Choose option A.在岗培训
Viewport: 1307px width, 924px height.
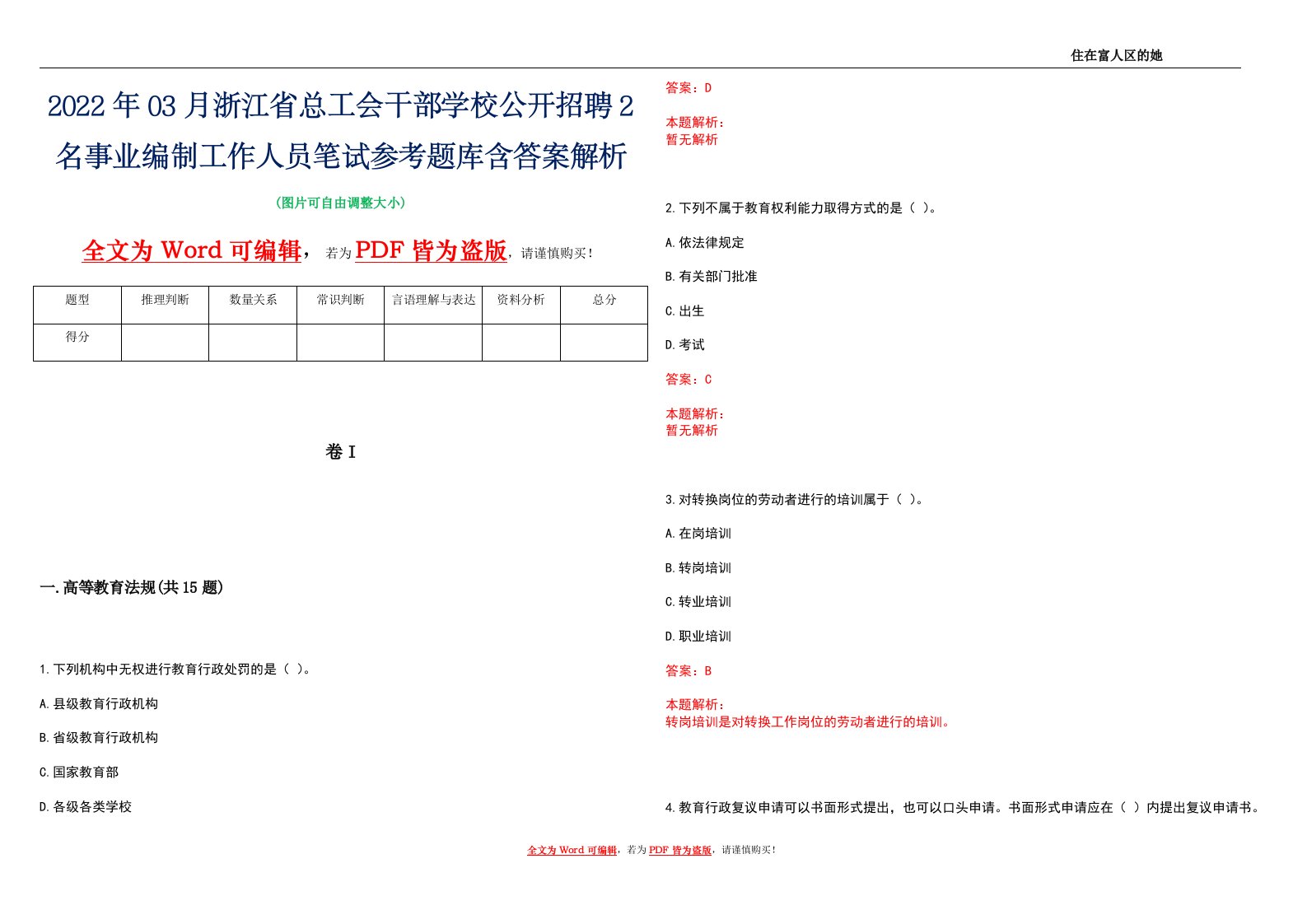pos(698,534)
